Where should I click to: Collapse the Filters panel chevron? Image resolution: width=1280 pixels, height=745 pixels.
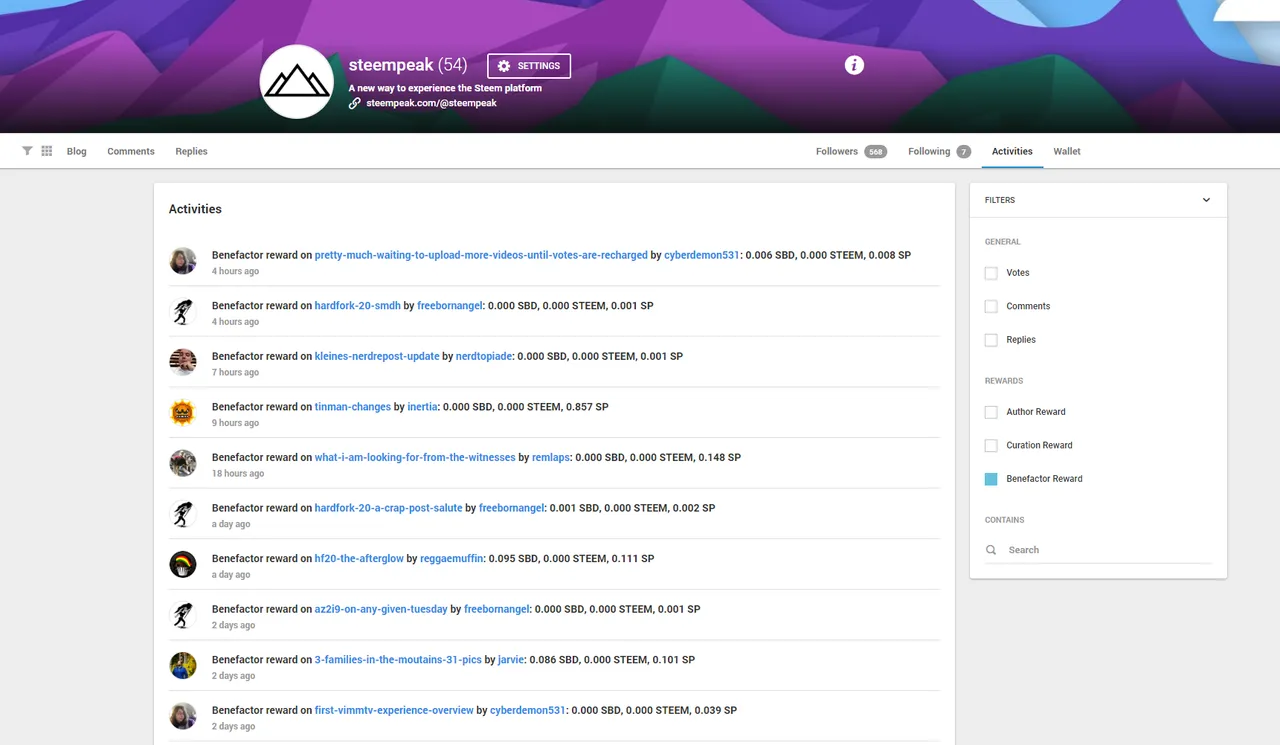(x=1206, y=200)
